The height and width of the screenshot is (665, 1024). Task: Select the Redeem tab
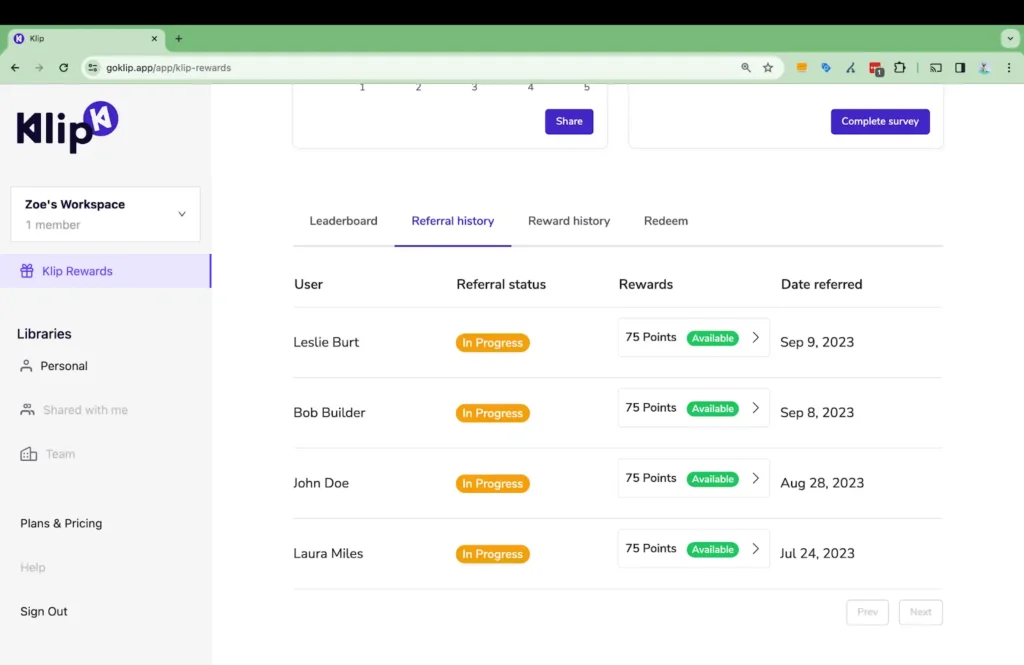666,221
